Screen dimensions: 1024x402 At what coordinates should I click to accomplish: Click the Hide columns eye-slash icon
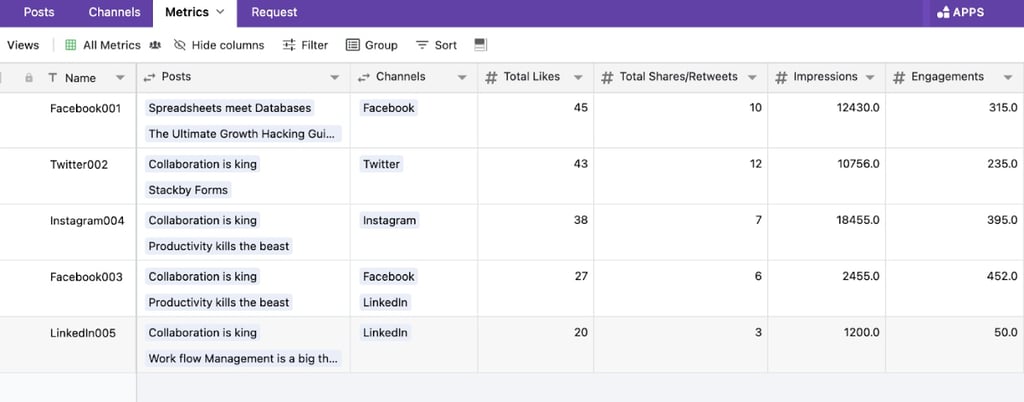(x=180, y=45)
